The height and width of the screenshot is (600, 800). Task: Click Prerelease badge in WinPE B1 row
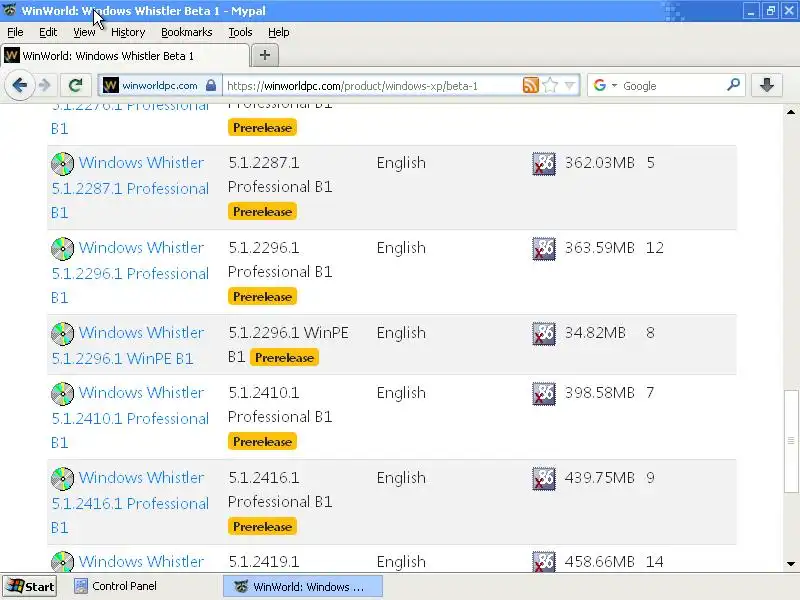tap(284, 358)
